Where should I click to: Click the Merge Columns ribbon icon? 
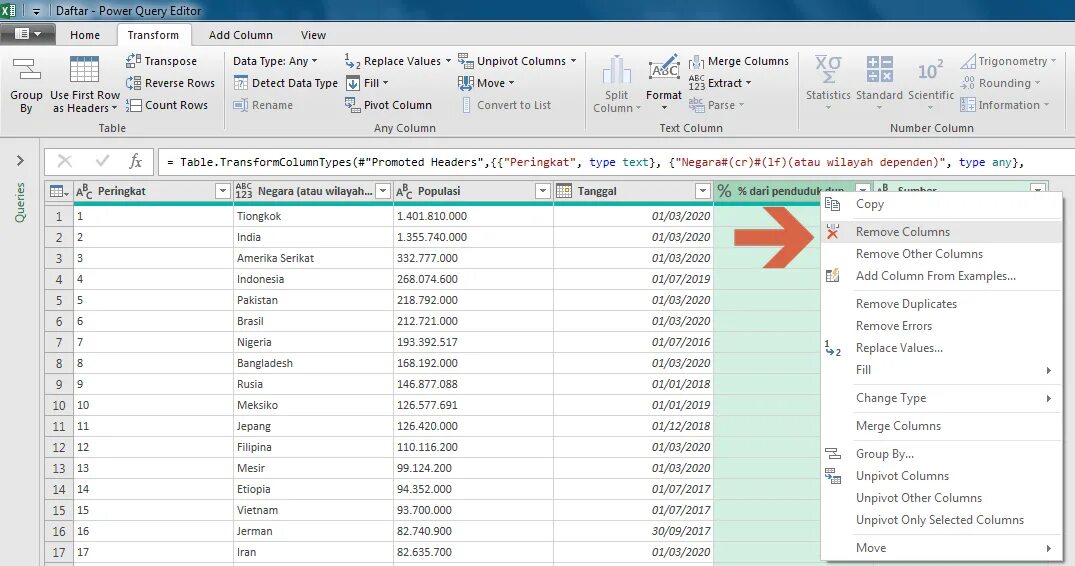(697, 61)
